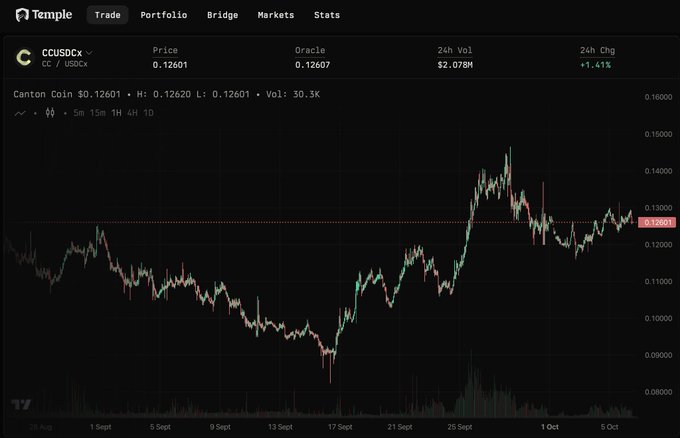Go to the Markets tab
This screenshot has height=438, width=680.
[276, 15]
